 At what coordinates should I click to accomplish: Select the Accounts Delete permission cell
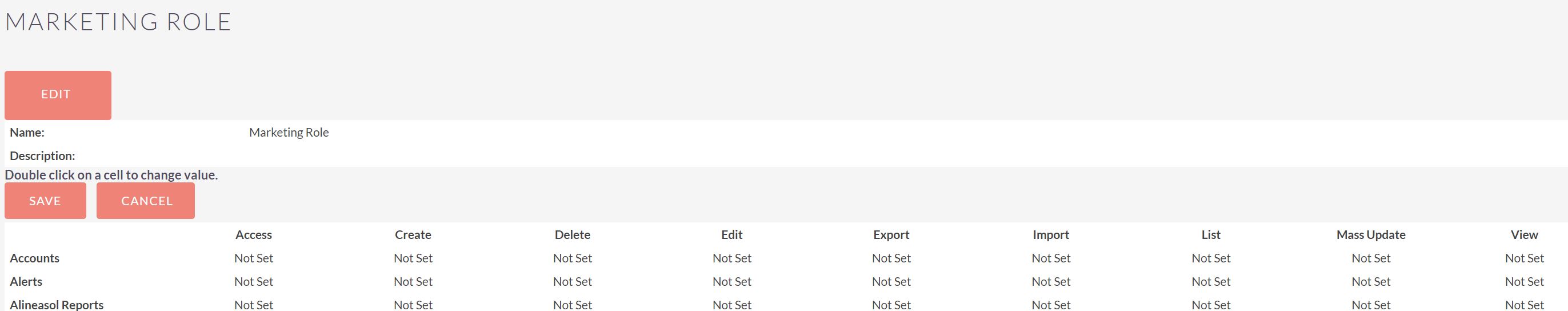click(x=573, y=258)
